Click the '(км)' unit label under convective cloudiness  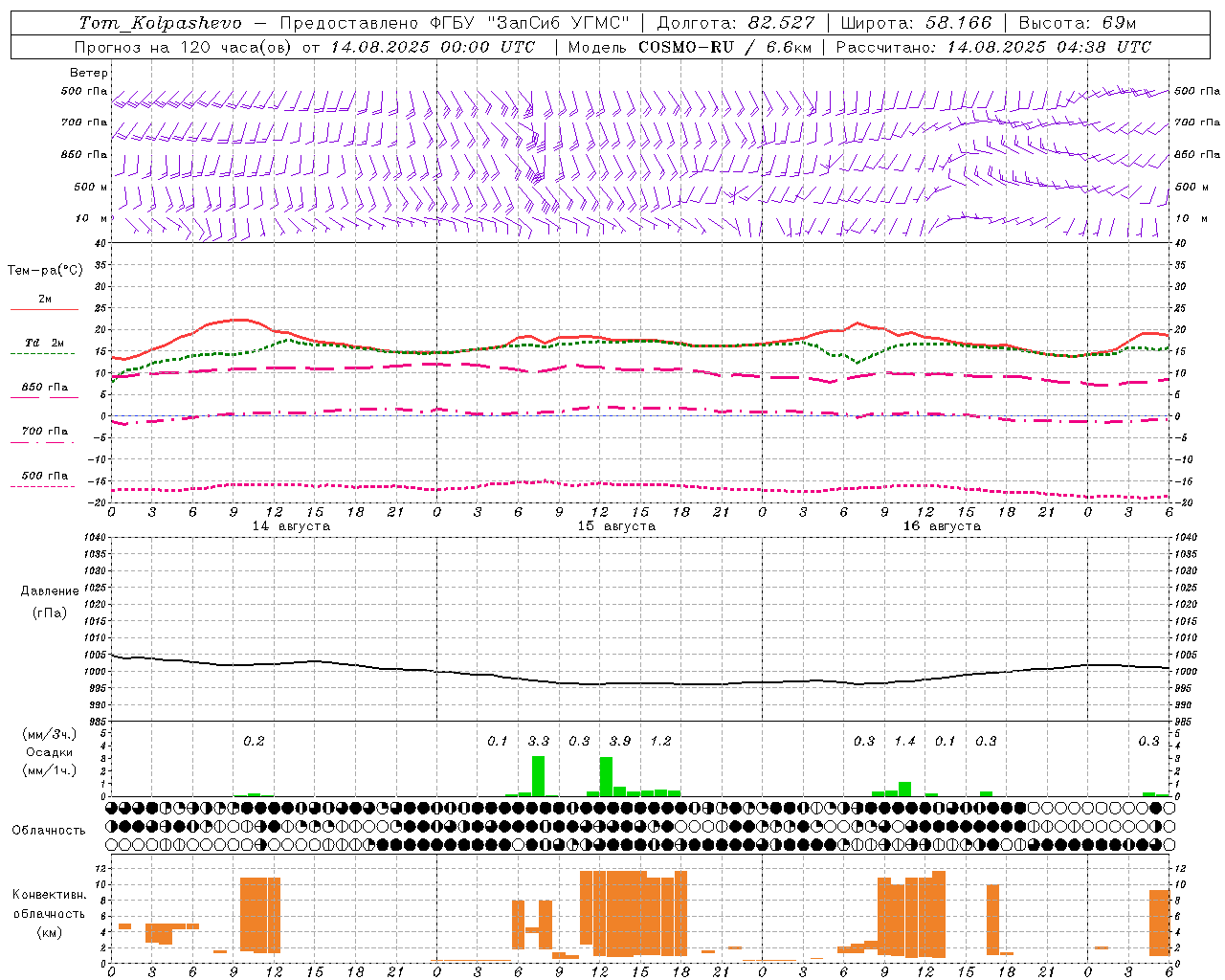point(50,932)
